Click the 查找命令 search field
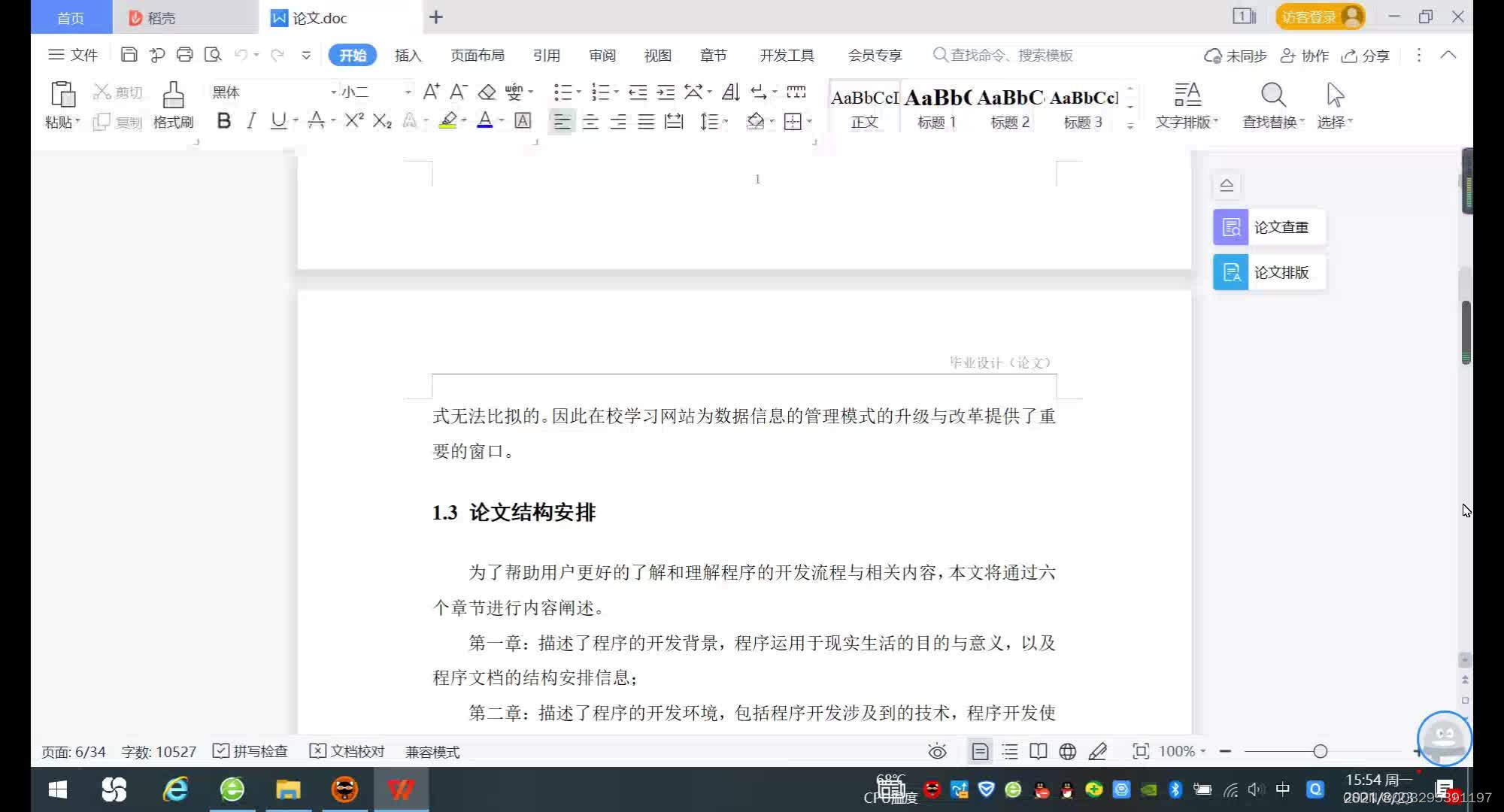This screenshot has height=812, width=1504. (x=1003, y=55)
